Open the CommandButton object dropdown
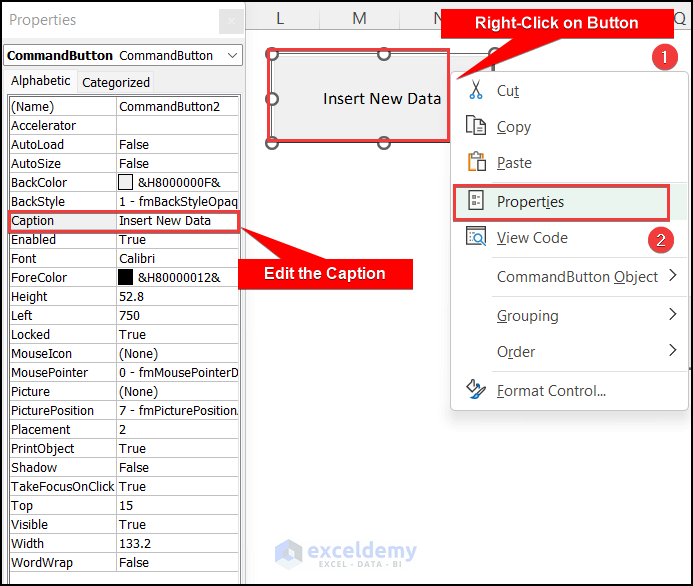 tap(232, 56)
